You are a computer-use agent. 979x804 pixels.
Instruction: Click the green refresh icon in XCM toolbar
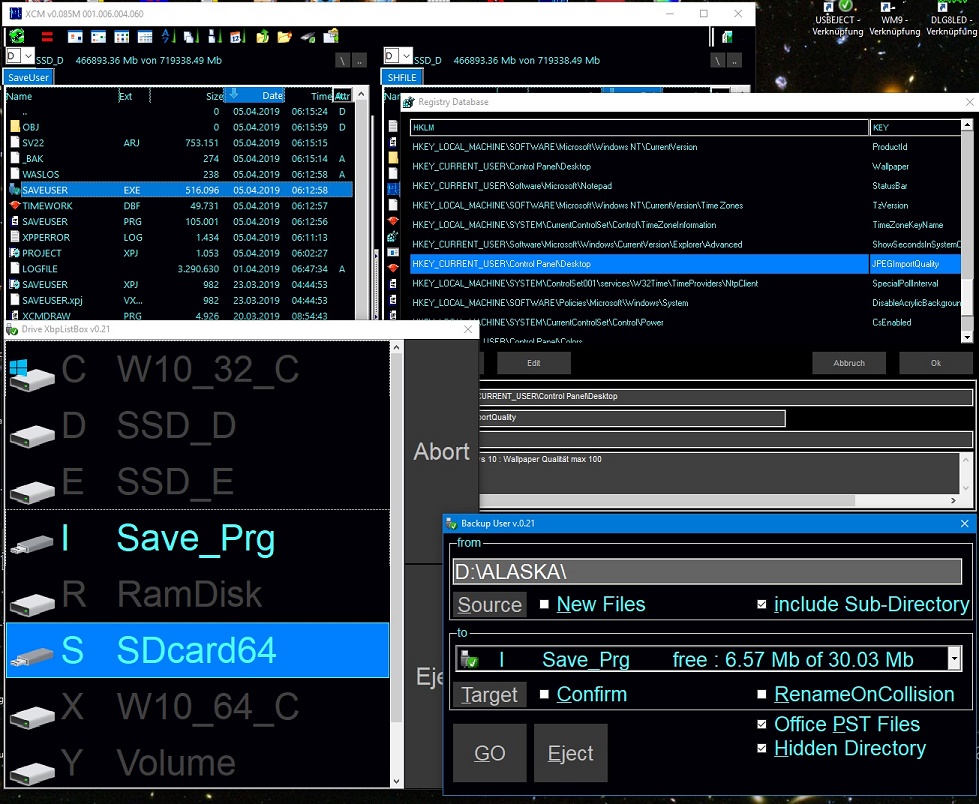(17, 37)
